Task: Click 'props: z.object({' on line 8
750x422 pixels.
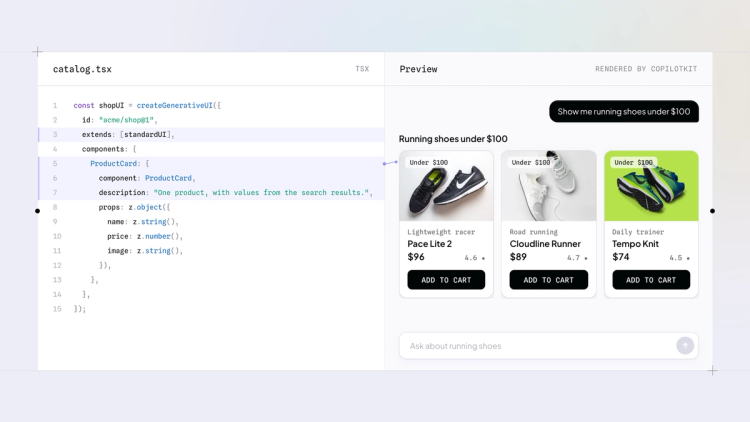Action: [x=134, y=207]
